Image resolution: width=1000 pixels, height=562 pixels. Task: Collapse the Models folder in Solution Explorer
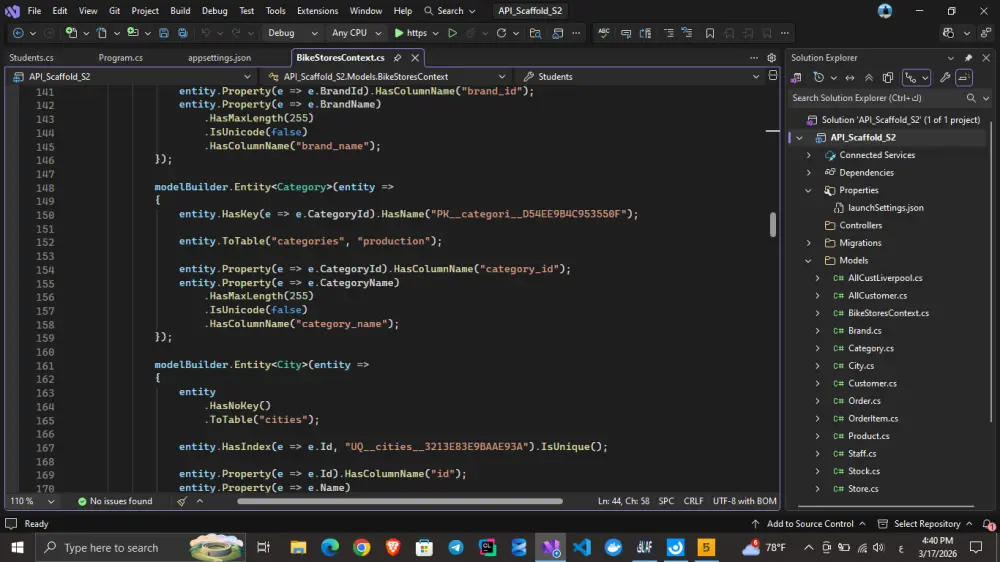coord(808,260)
